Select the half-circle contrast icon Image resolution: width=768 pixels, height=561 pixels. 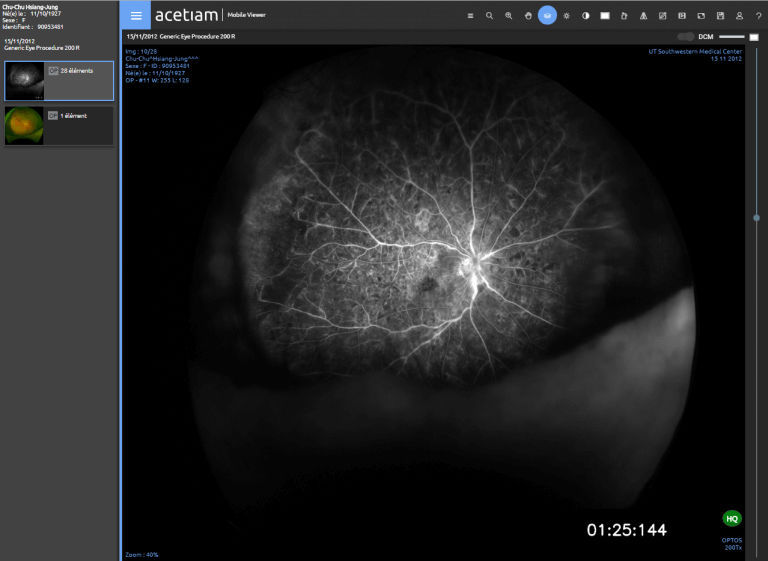click(x=585, y=16)
